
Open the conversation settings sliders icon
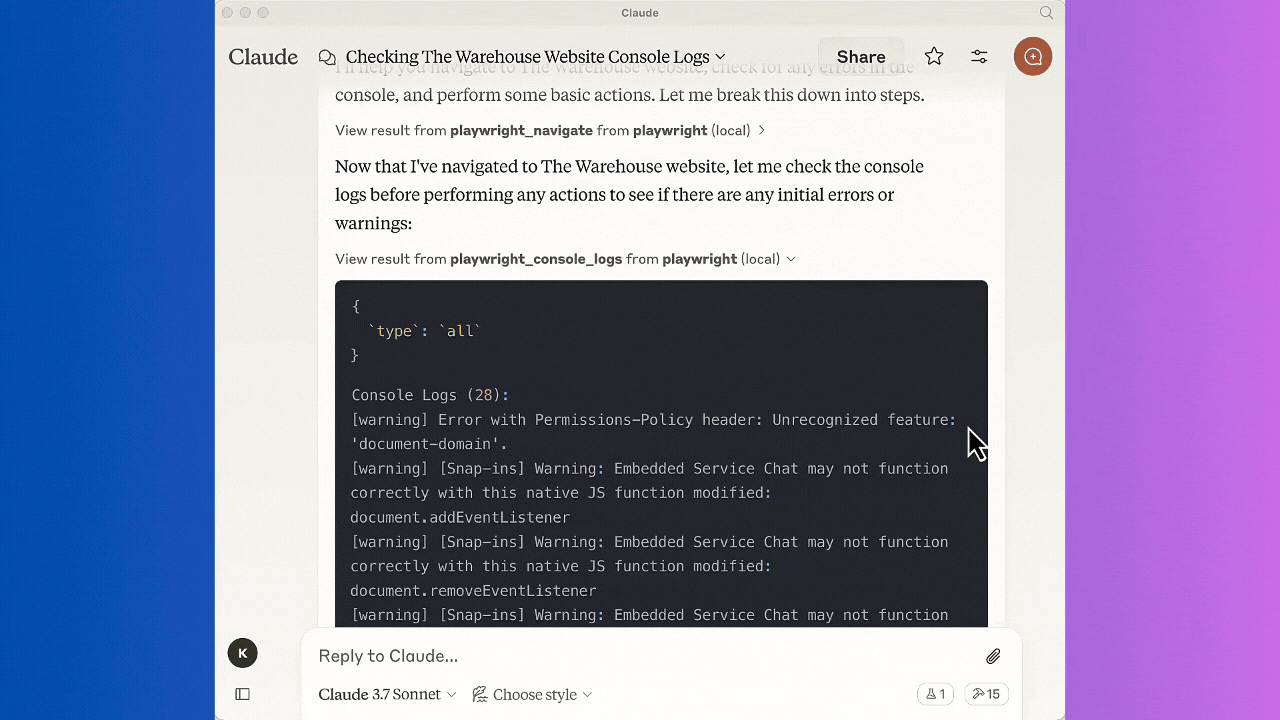click(x=979, y=56)
